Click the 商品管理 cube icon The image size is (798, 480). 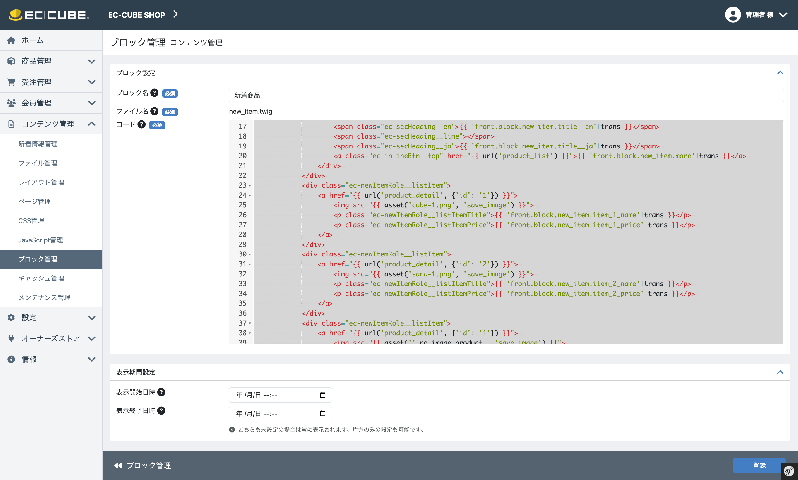[11, 61]
